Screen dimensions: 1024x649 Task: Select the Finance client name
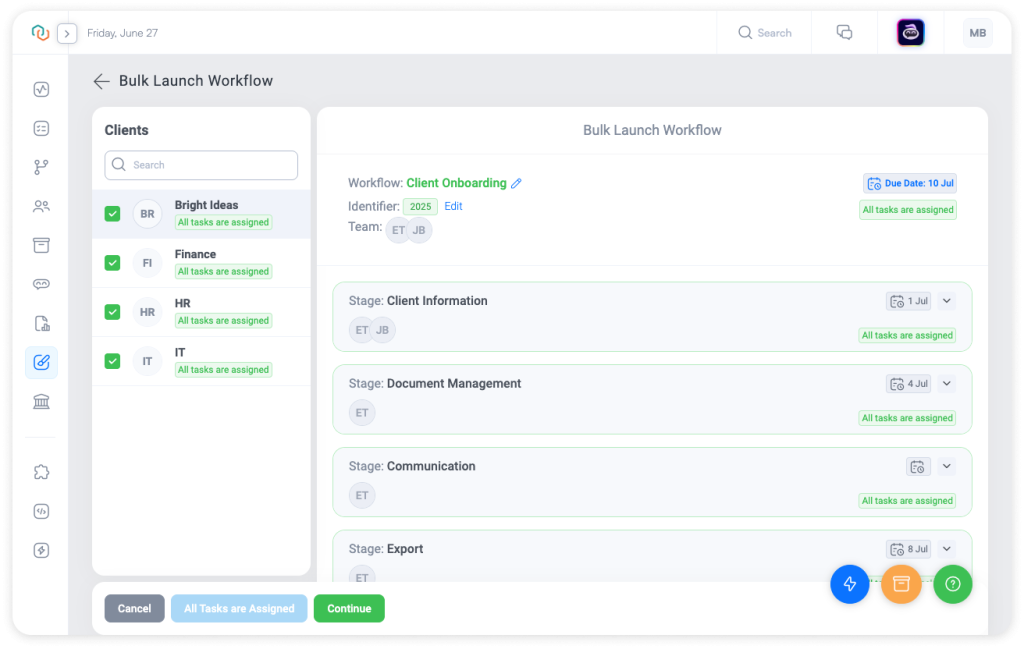pos(195,254)
